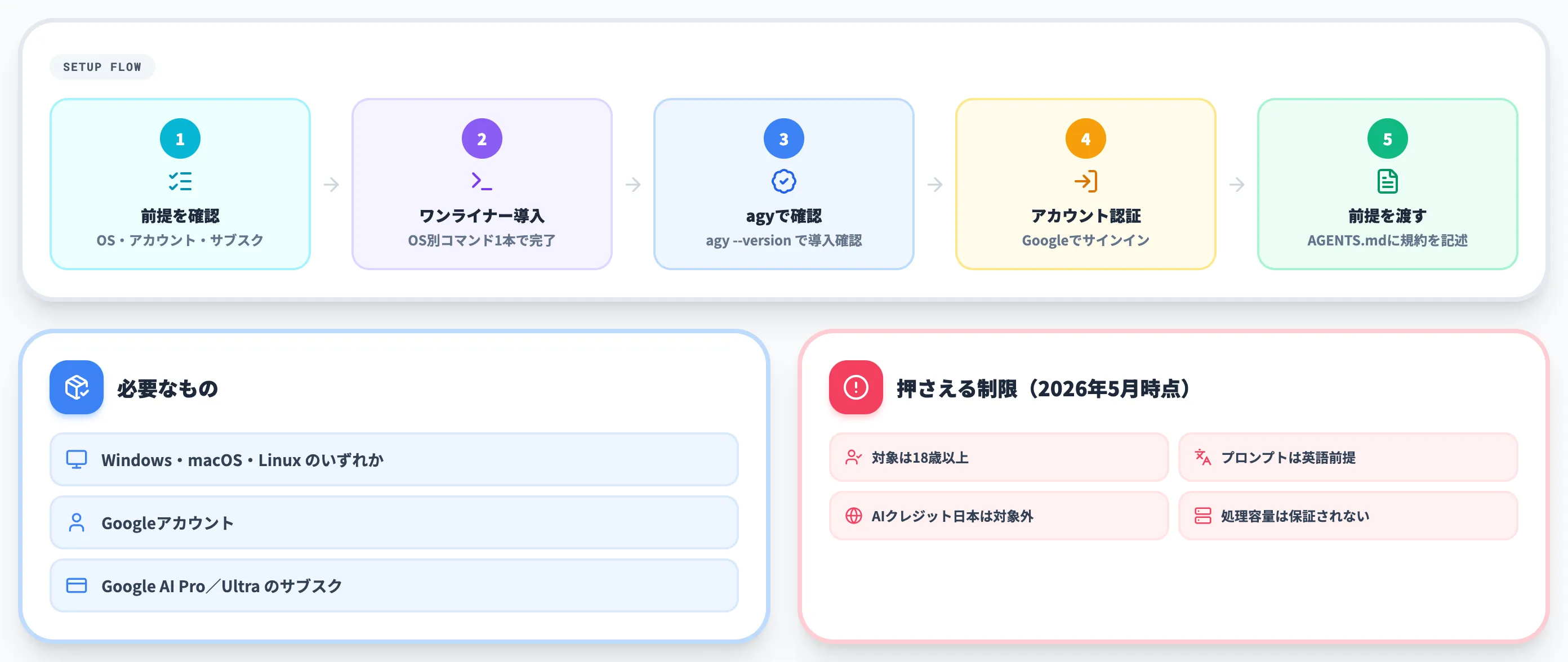Open the 前提を渡す step title
This screenshot has height=662, width=1568.
[1387, 216]
